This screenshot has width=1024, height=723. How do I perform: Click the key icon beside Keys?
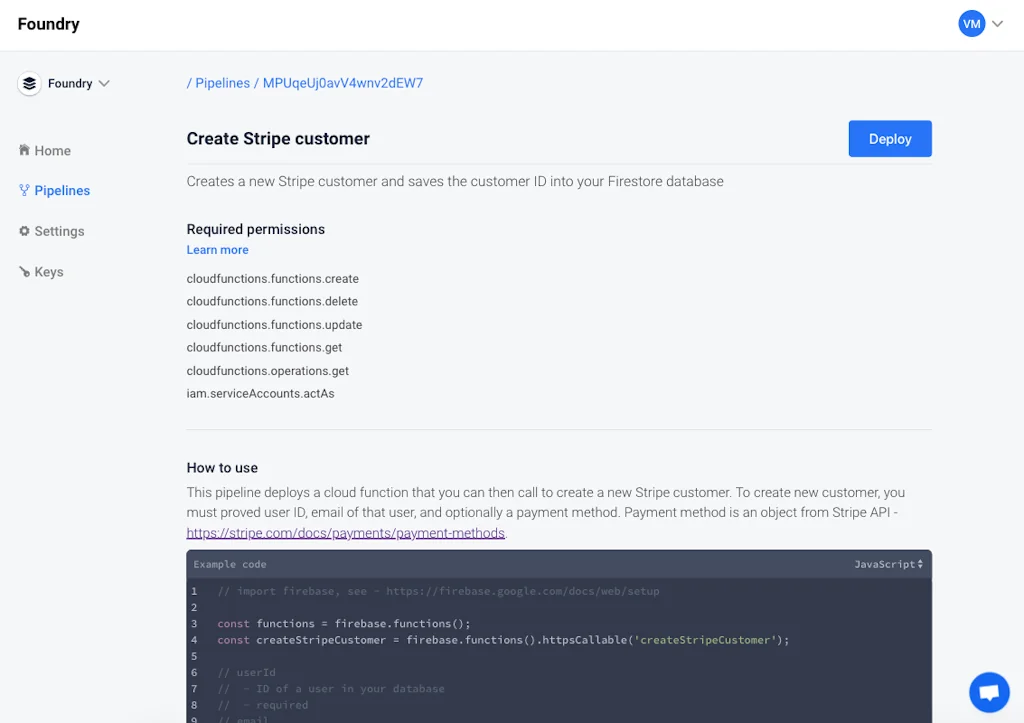tap(24, 272)
